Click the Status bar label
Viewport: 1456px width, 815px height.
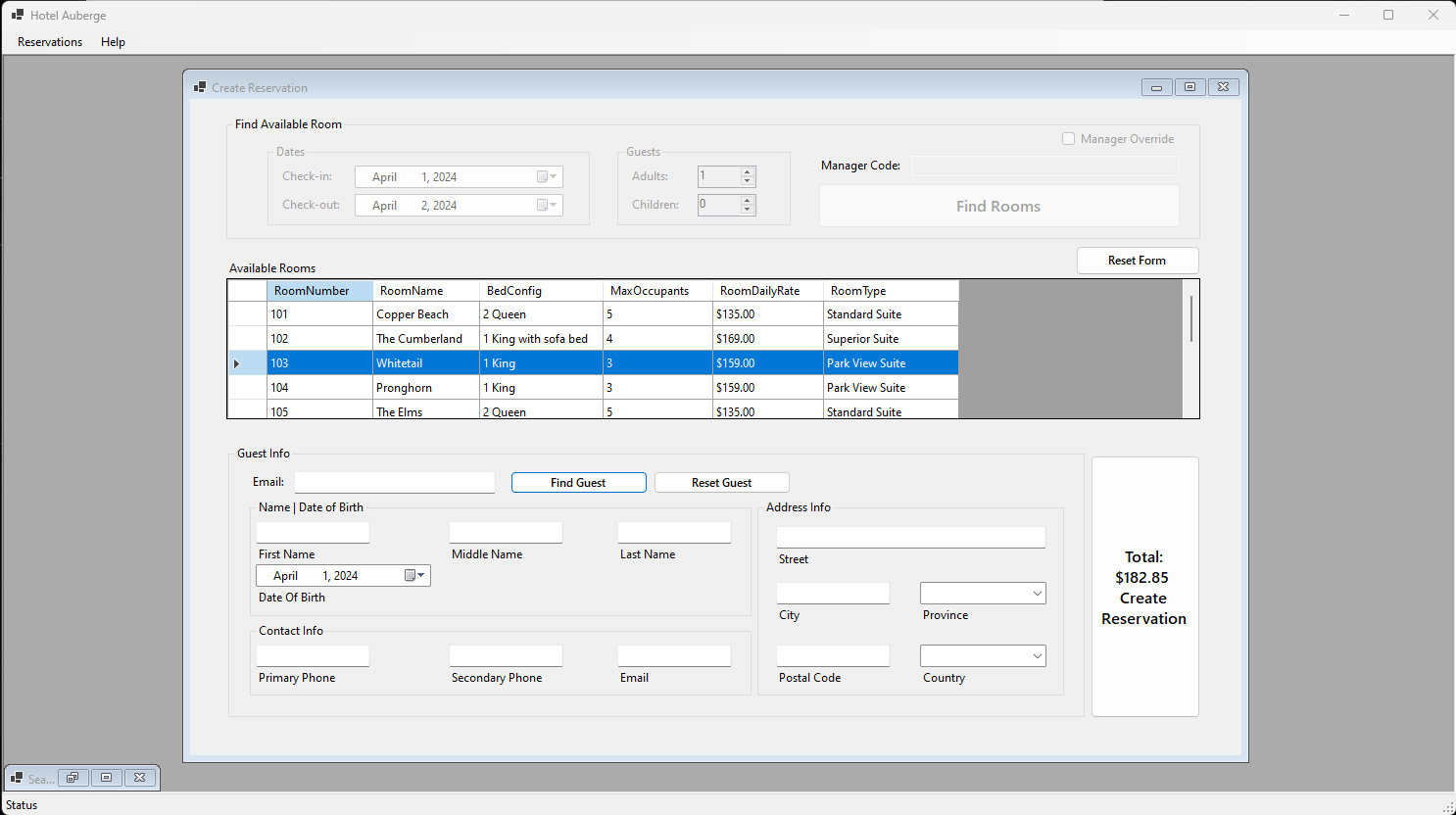tap(22, 805)
